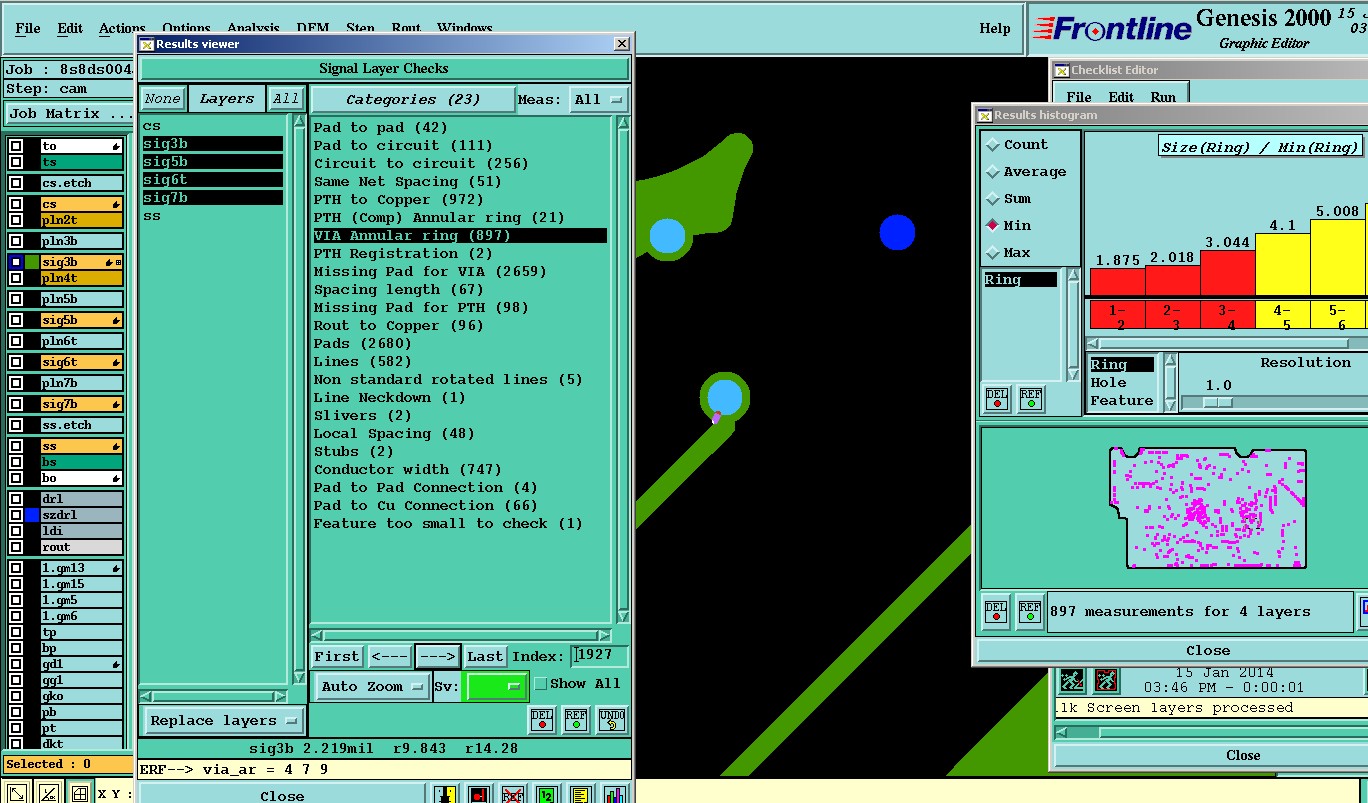Open the Job Matrix selector
The image size is (1368, 803).
[x=70, y=114]
